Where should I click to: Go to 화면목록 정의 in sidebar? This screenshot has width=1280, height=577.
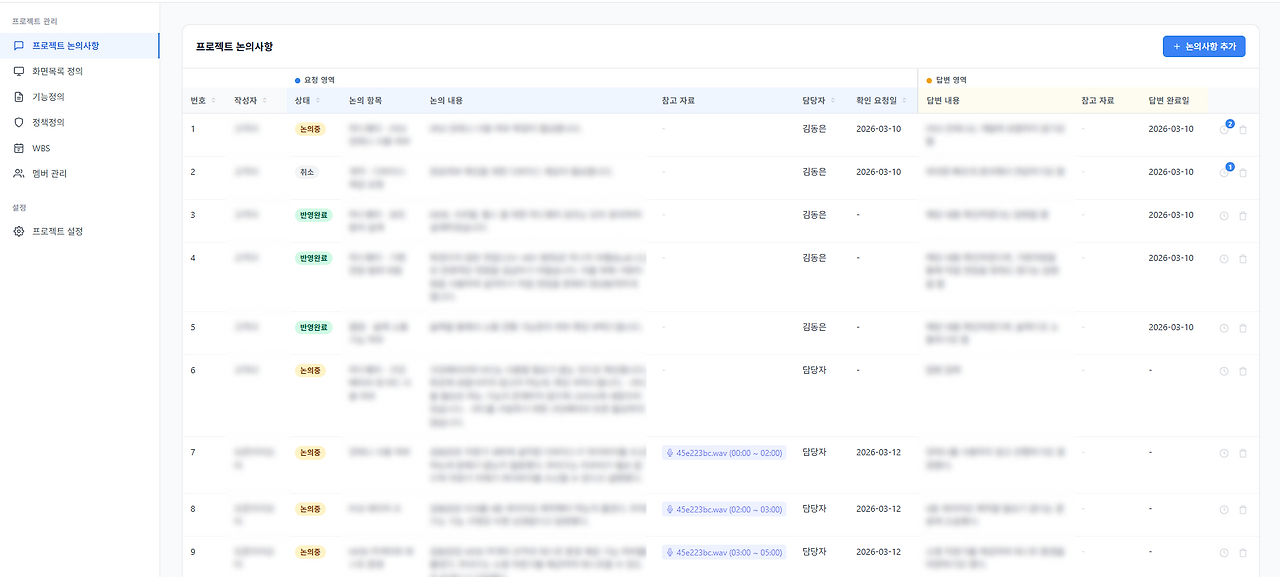point(79,71)
